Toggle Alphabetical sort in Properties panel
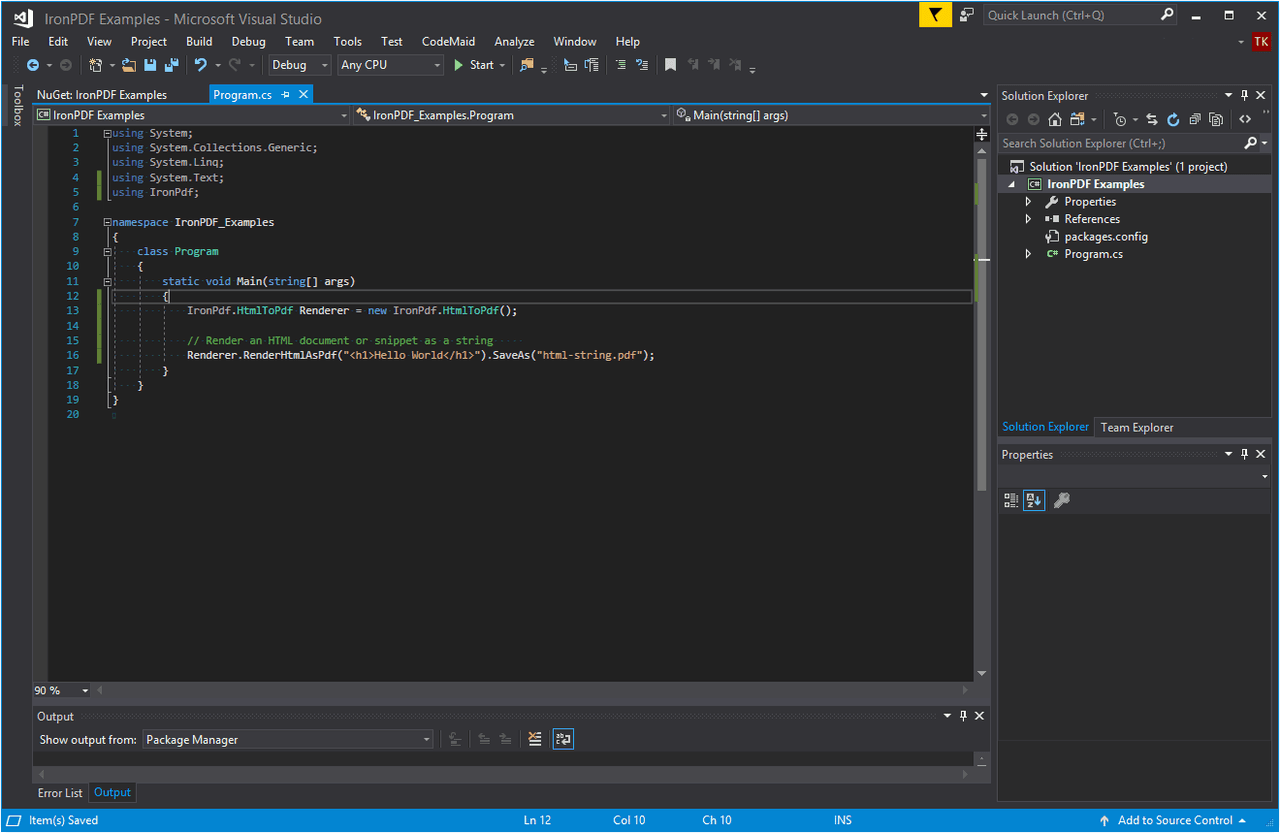Viewport: 1280px width, 833px height. pos(1034,500)
